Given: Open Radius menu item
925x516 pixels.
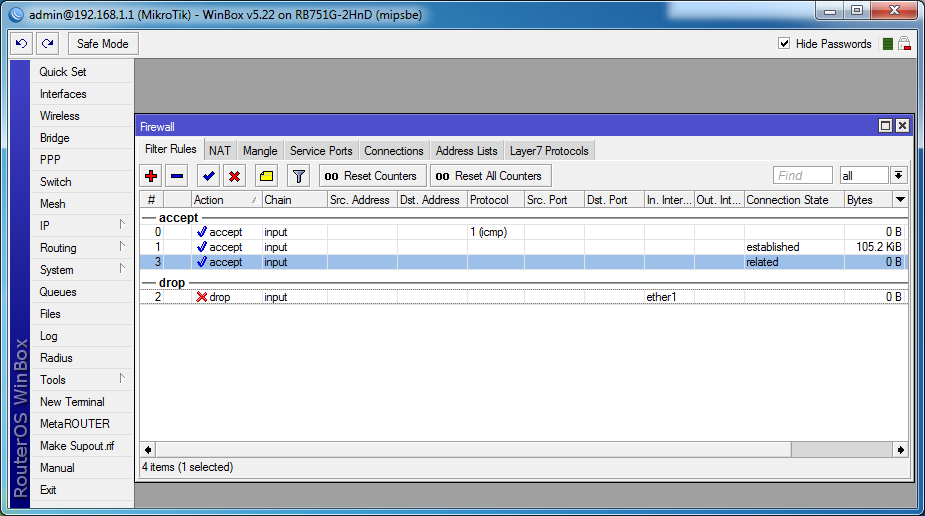Looking at the screenshot, I should tap(56, 358).
